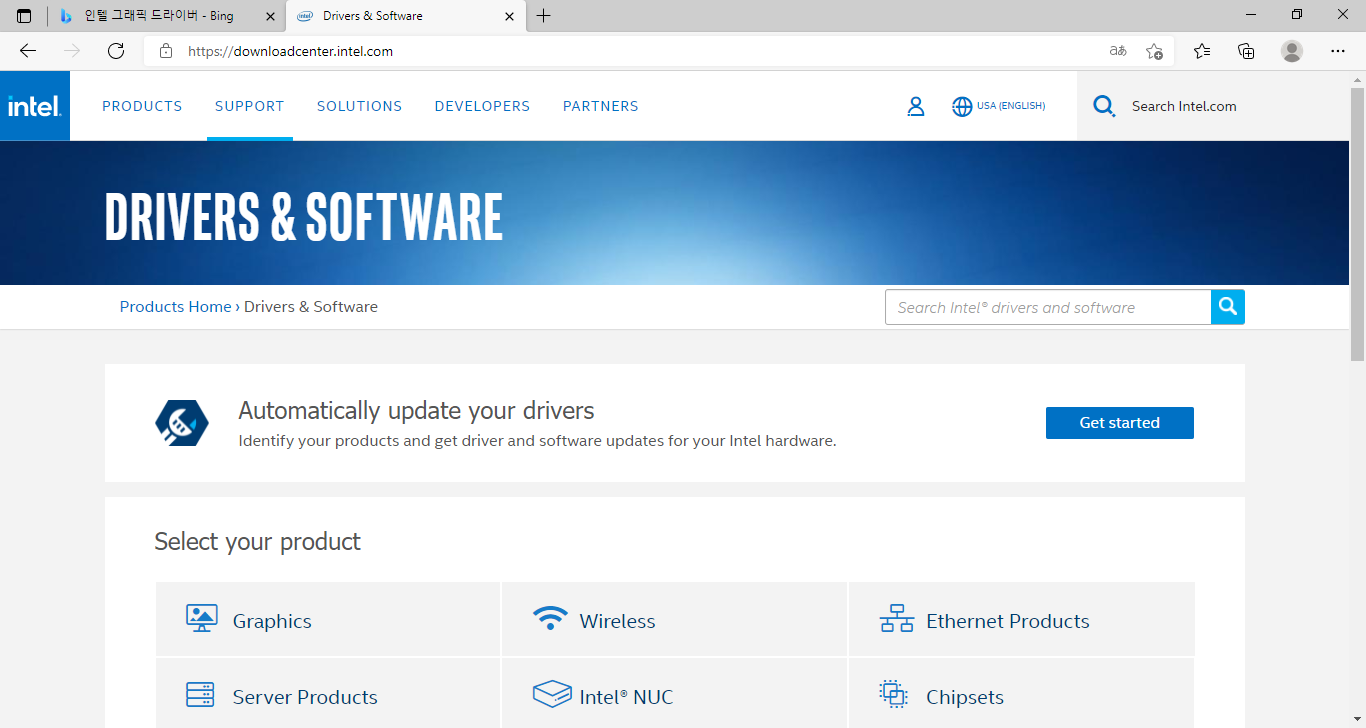This screenshot has height=728, width=1366.
Task: Open the Collections icon
Action: coord(1246,51)
